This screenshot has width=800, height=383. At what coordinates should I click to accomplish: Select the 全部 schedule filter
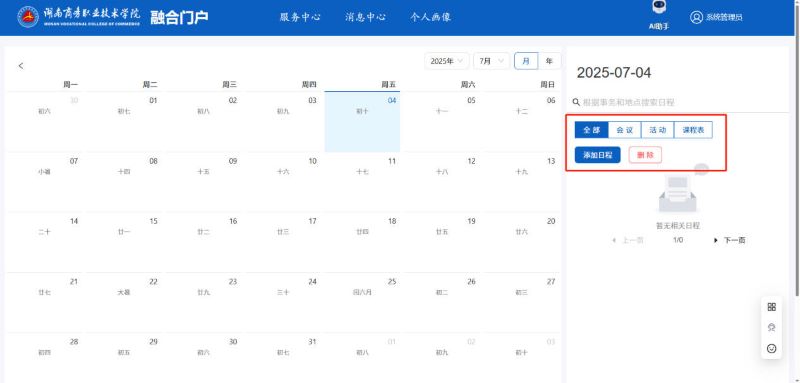(x=591, y=130)
